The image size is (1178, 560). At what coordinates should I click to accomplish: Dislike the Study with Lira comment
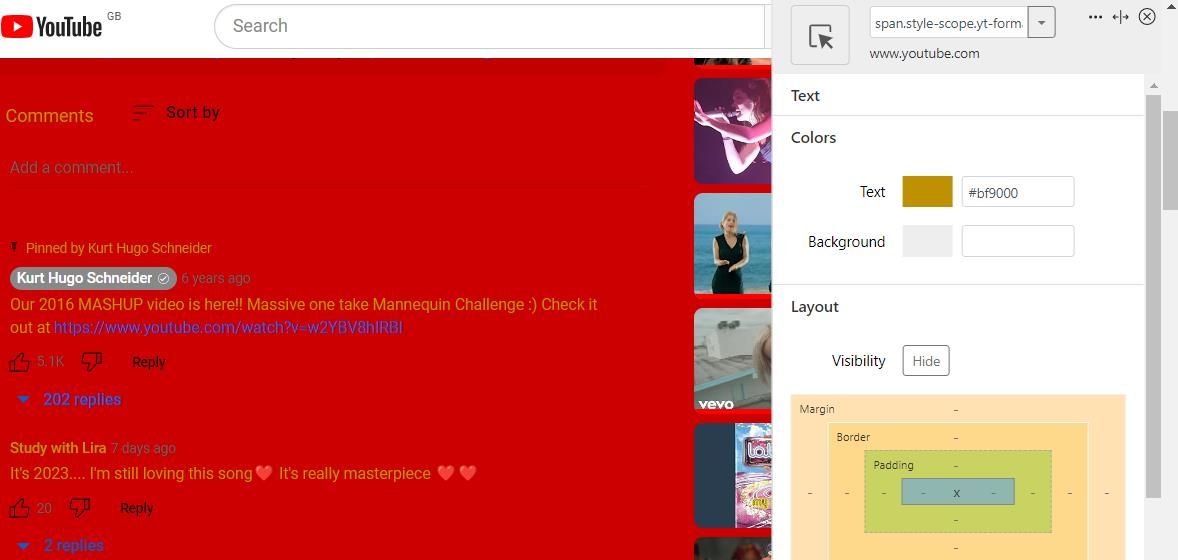coord(80,508)
